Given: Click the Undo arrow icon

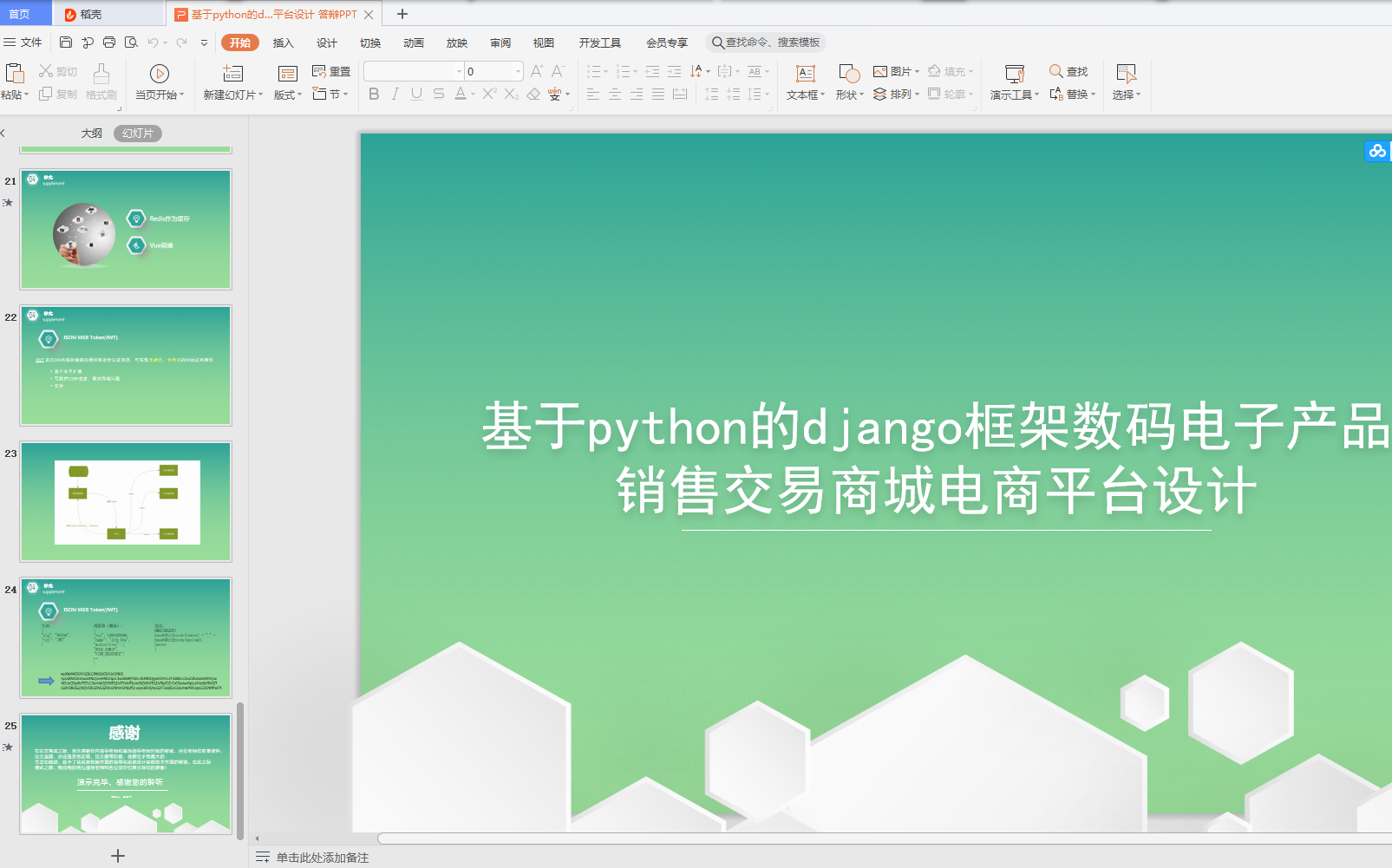Looking at the screenshot, I should pos(153,42).
